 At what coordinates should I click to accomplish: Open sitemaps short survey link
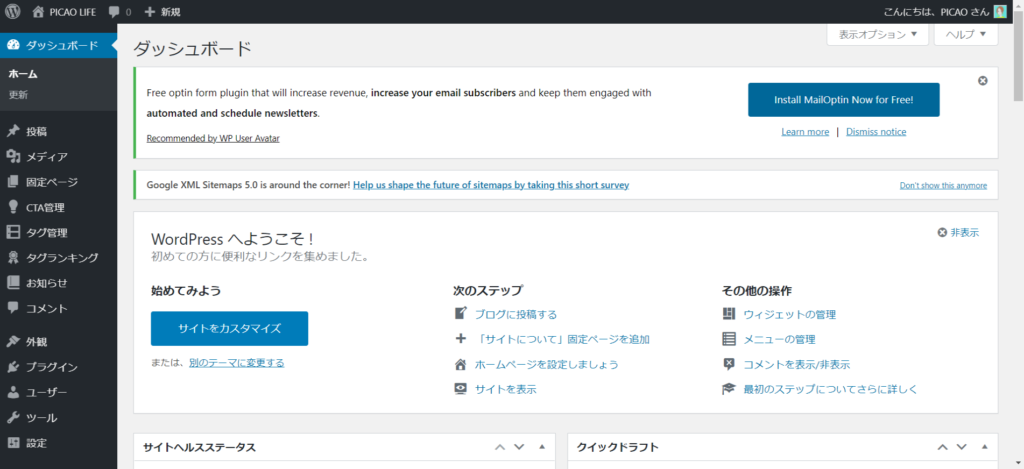(x=491, y=186)
